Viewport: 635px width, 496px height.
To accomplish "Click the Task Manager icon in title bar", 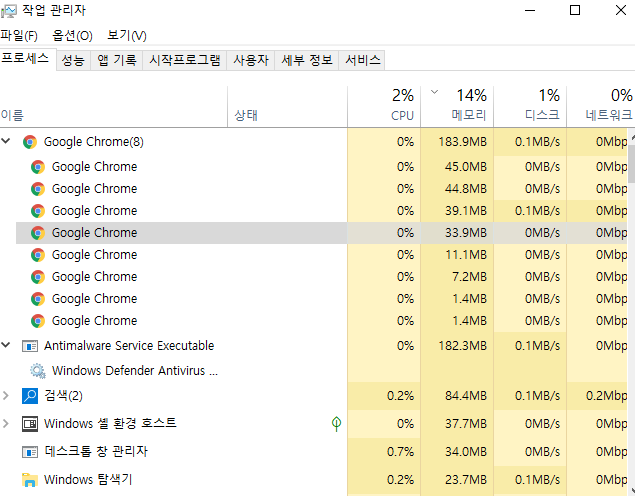I will pyautogui.click(x=10, y=11).
